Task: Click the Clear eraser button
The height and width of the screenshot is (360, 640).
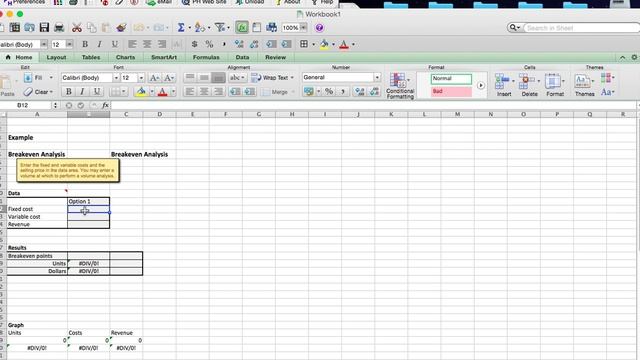Action: (x=38, y=92)
